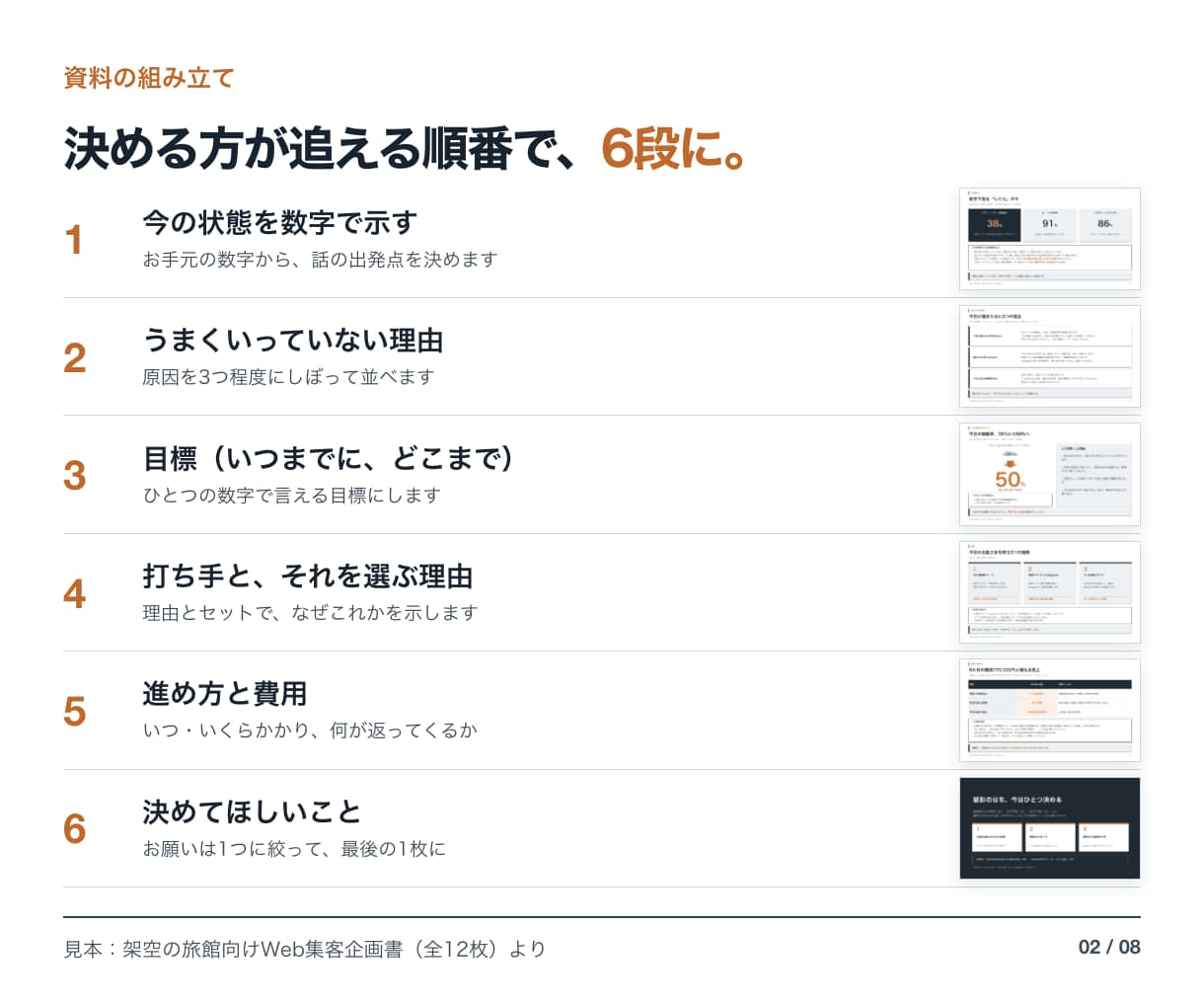
Task: Select the slide thumbnail showing 50%
Action: click(1050, 475)
